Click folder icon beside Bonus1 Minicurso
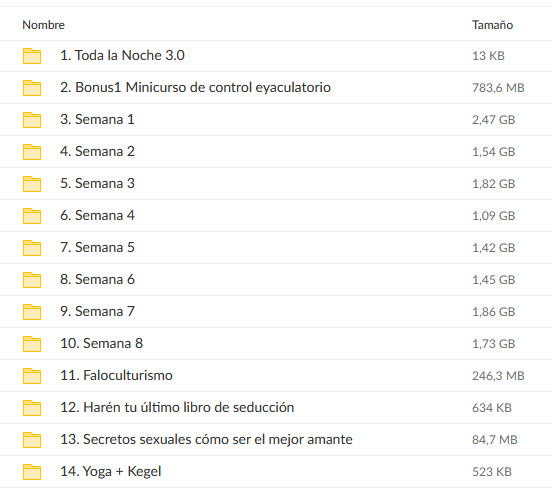 click(x=32, y=88)
